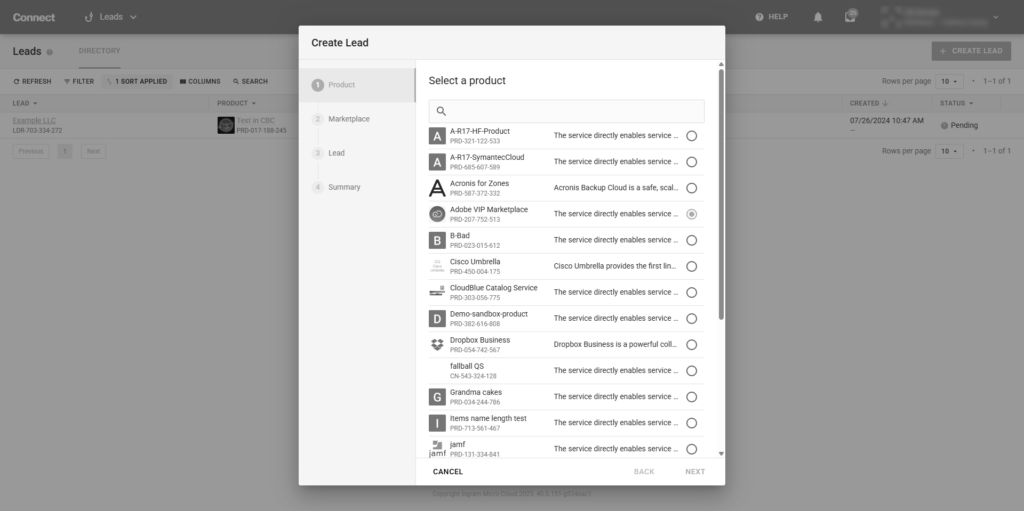Click the Help question mark icon
The height and width of the screenshot is (511, 1024).
point(760,17)
